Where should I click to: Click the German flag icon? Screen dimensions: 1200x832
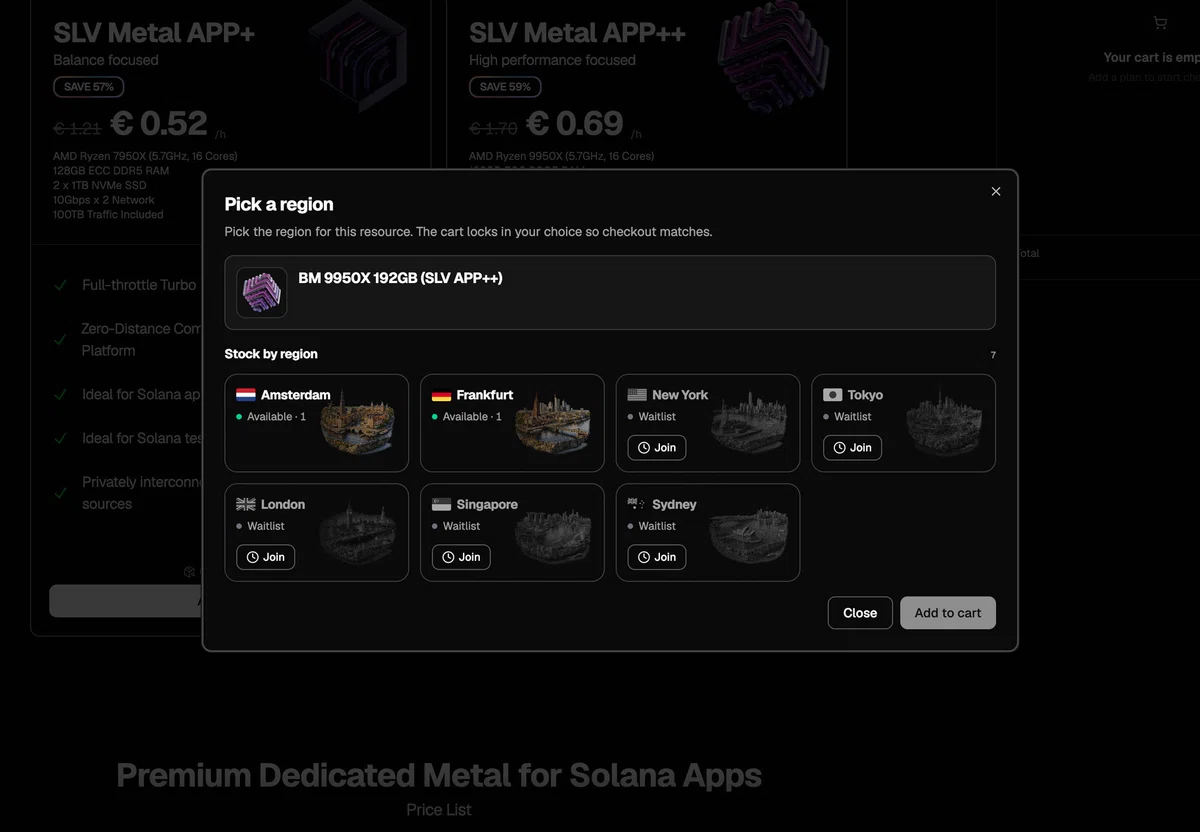pos(441,395)
